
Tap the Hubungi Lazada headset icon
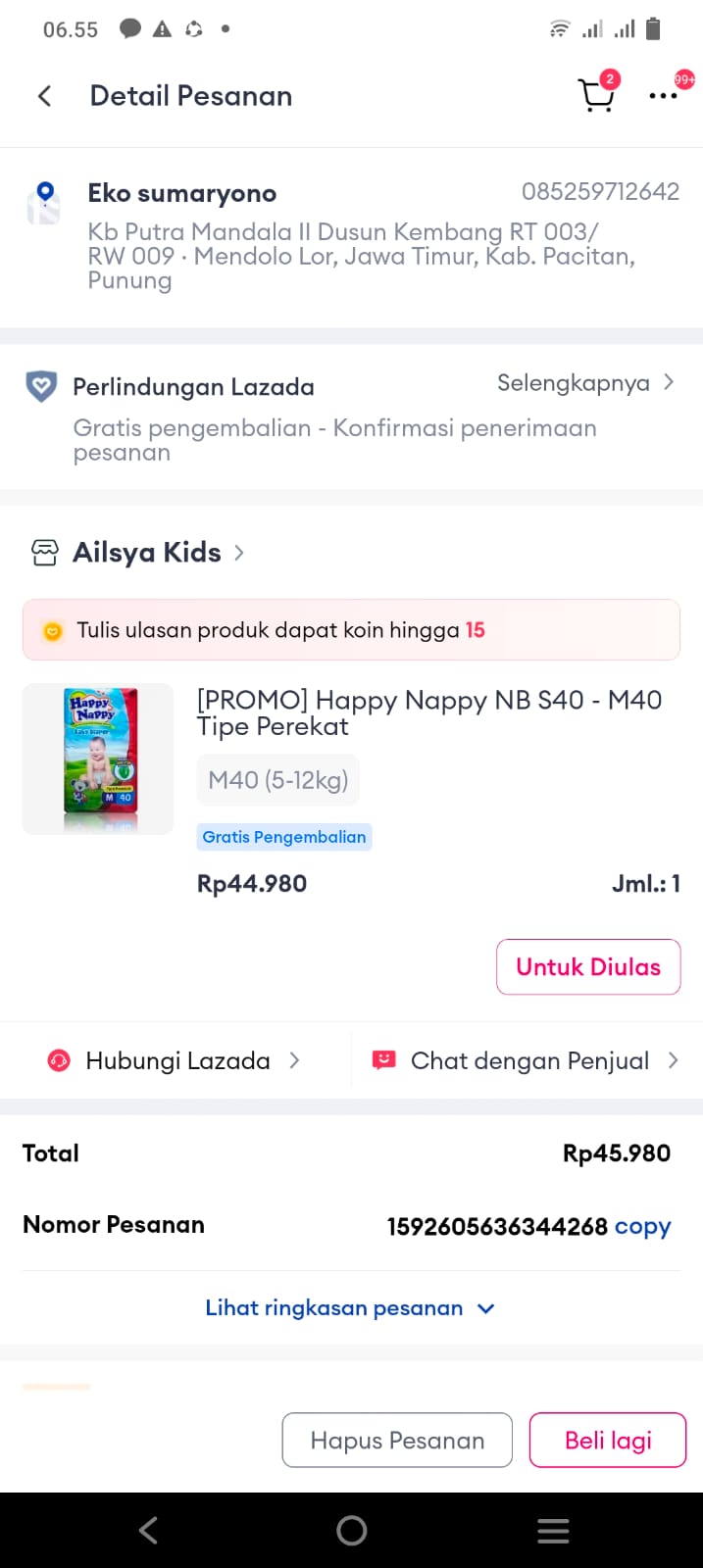coord(59,1060)
